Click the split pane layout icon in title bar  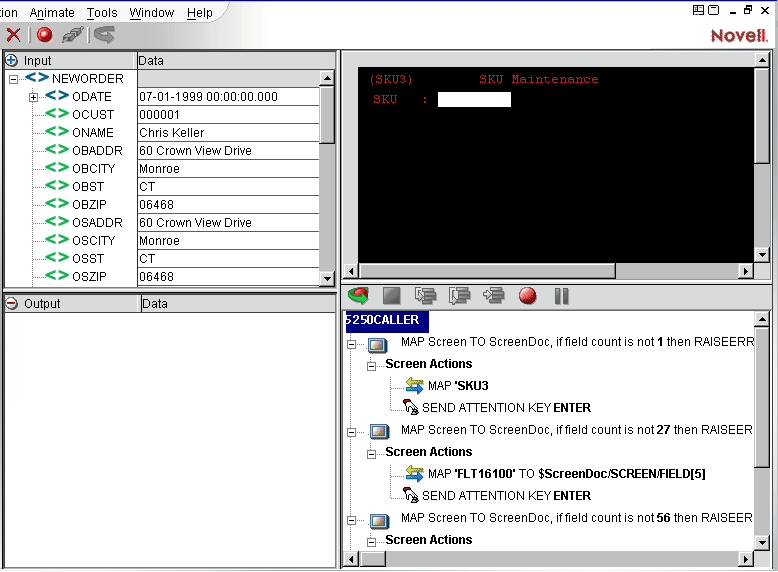tap(698, 10)
